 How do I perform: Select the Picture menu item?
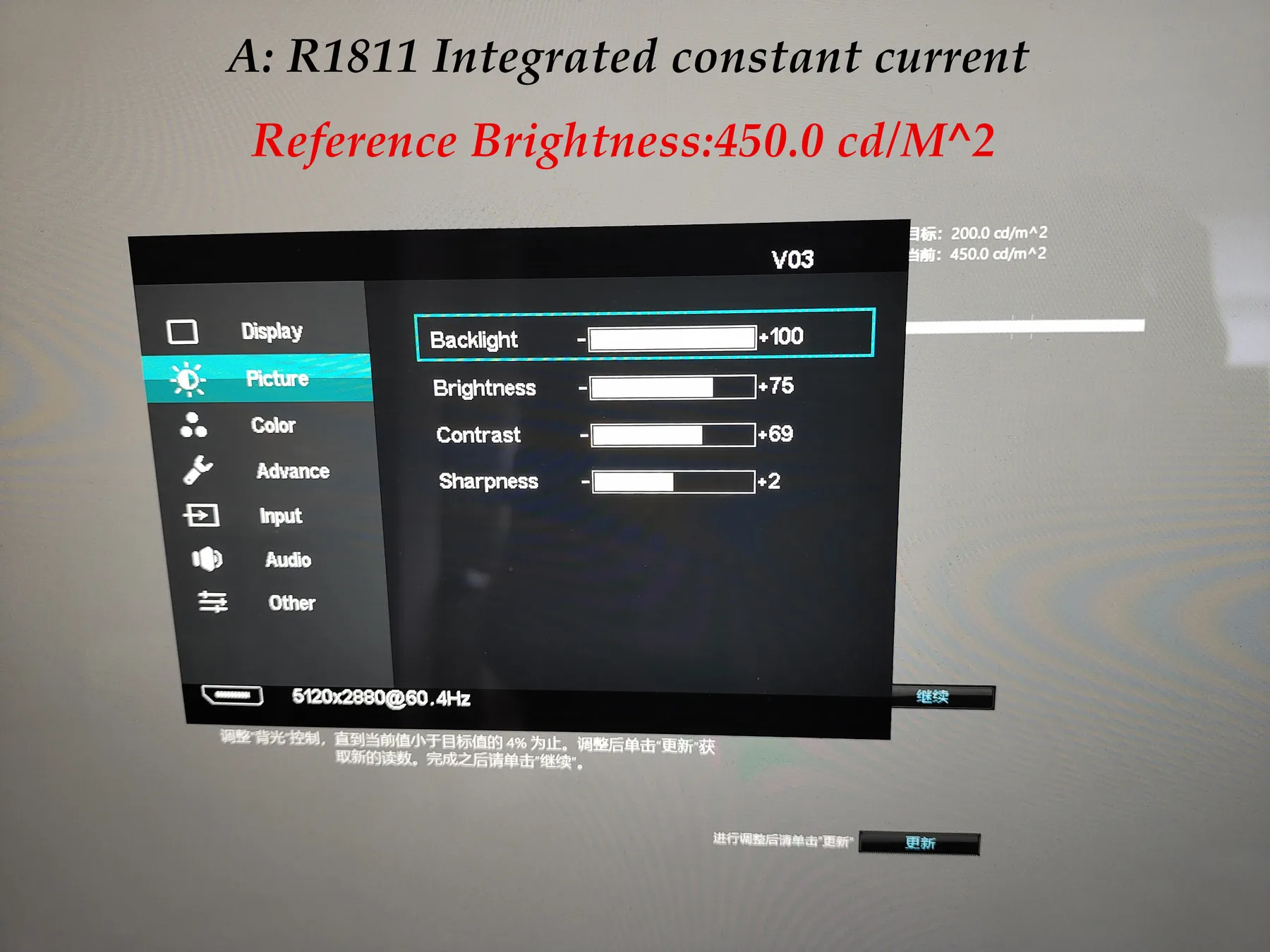click(277, 379)
